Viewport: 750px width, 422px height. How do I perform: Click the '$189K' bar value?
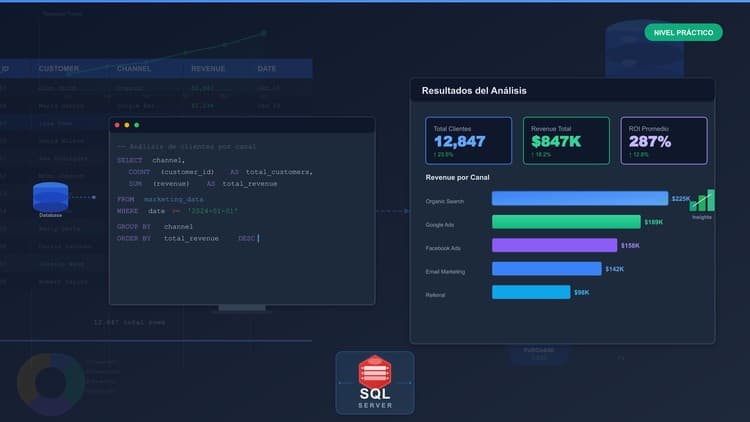pyautogui.click(x=653, y=222)
